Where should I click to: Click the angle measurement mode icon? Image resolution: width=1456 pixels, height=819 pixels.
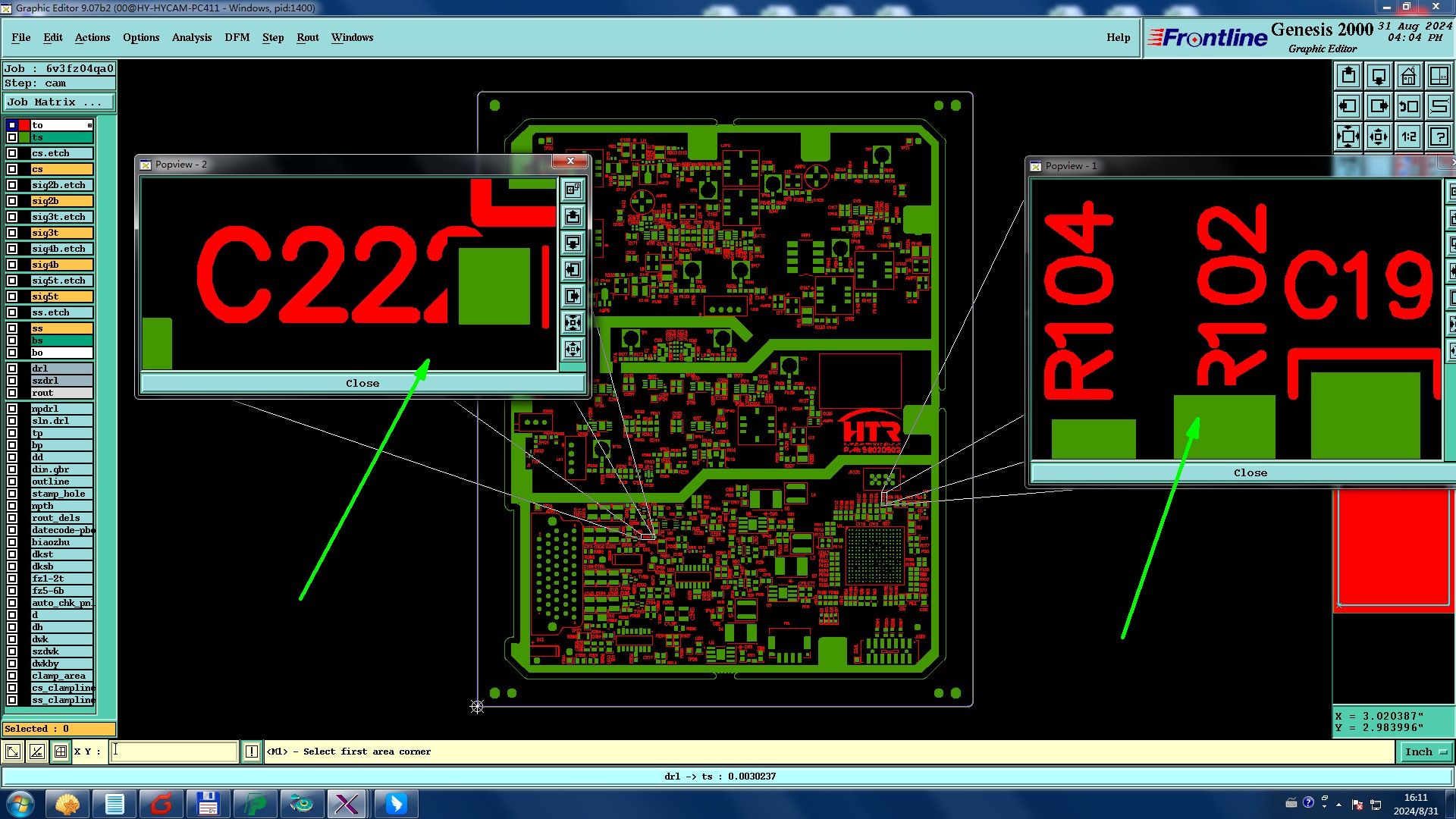click(36, 752)
